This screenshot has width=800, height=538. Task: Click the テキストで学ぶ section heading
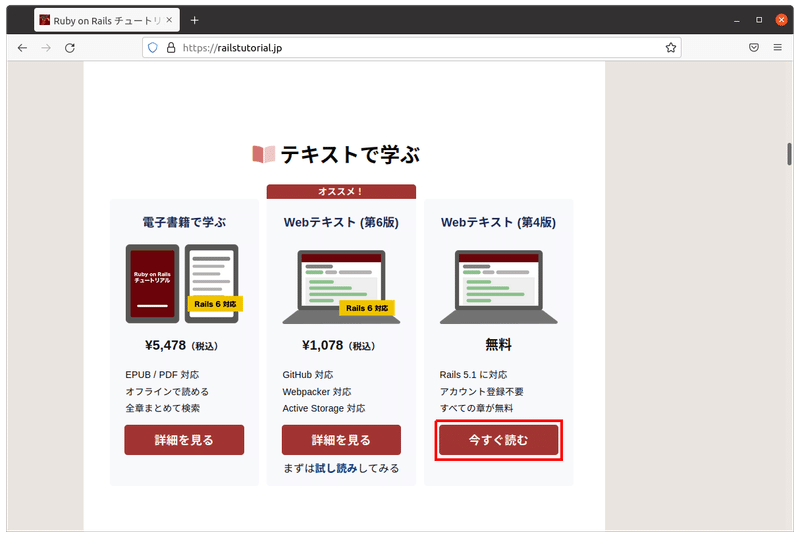coord(350,154)
